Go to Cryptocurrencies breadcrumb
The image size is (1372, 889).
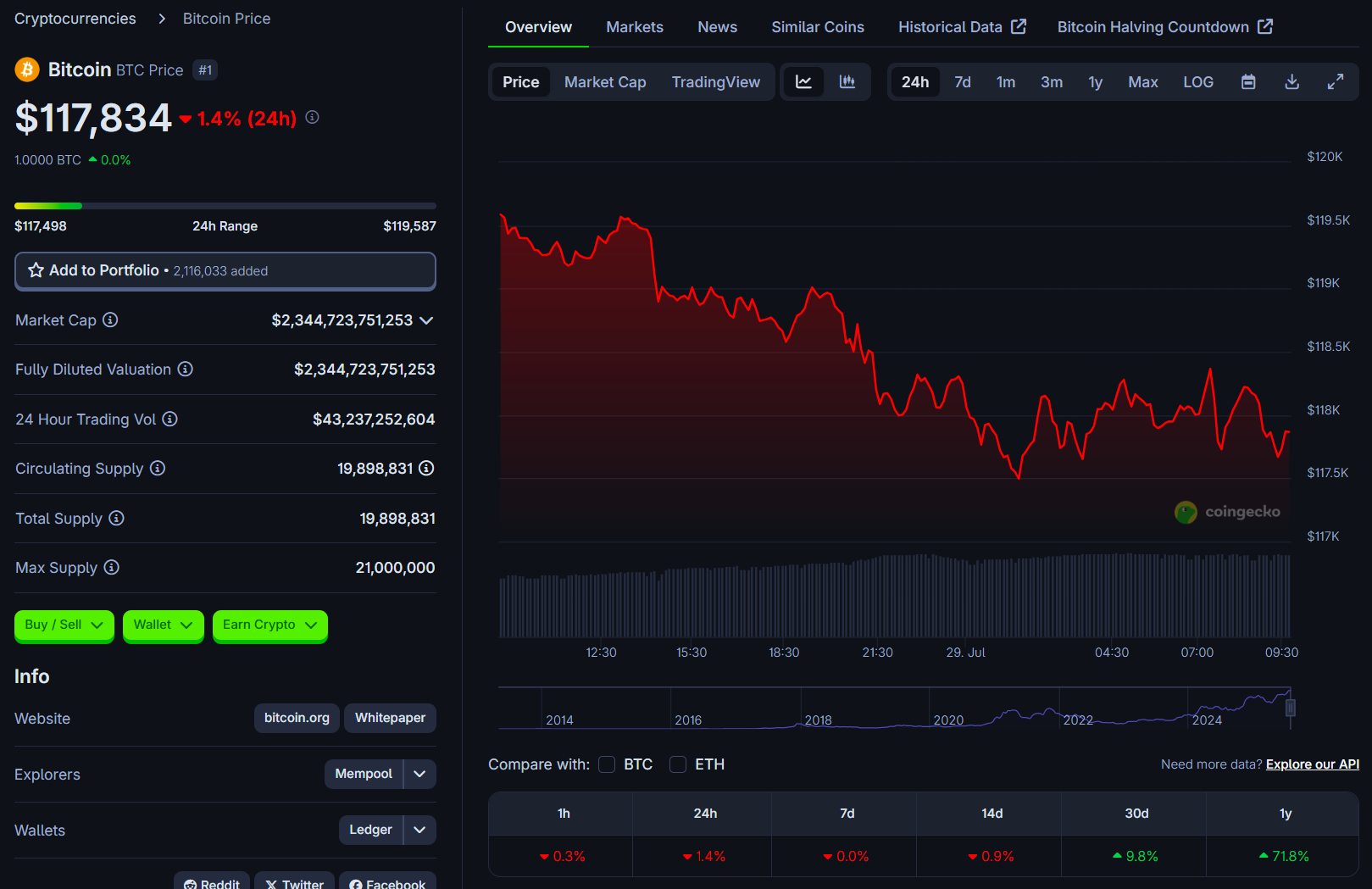coord(75,19)
